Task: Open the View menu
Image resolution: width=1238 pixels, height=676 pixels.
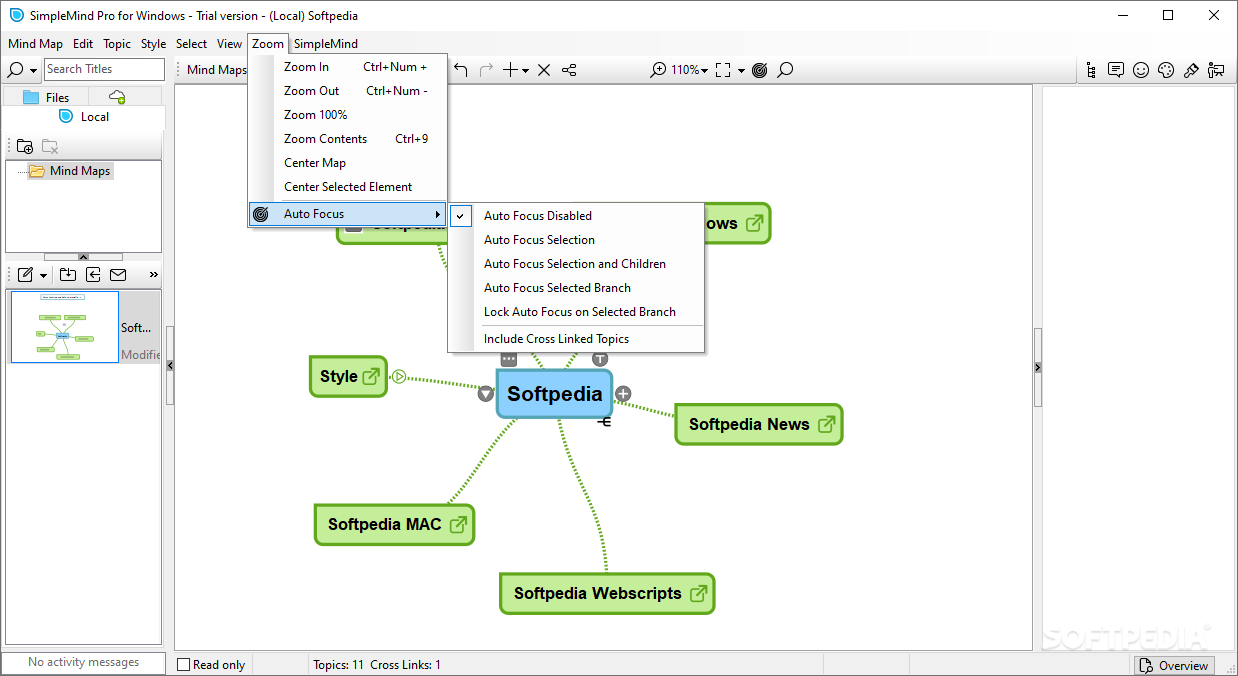Action: (229, 44)
